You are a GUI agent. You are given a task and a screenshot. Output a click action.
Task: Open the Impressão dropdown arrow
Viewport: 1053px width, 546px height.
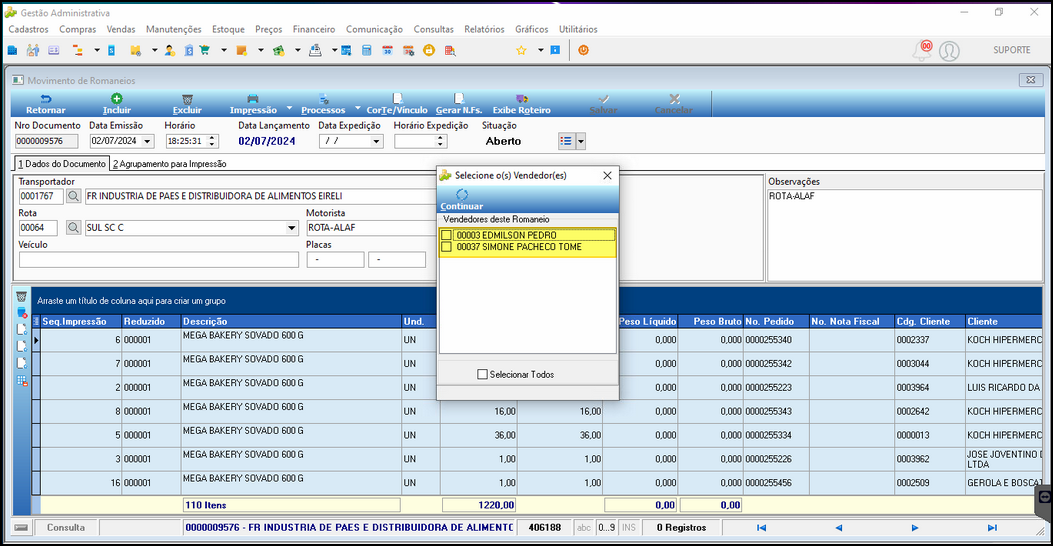(x=289, y=107)
